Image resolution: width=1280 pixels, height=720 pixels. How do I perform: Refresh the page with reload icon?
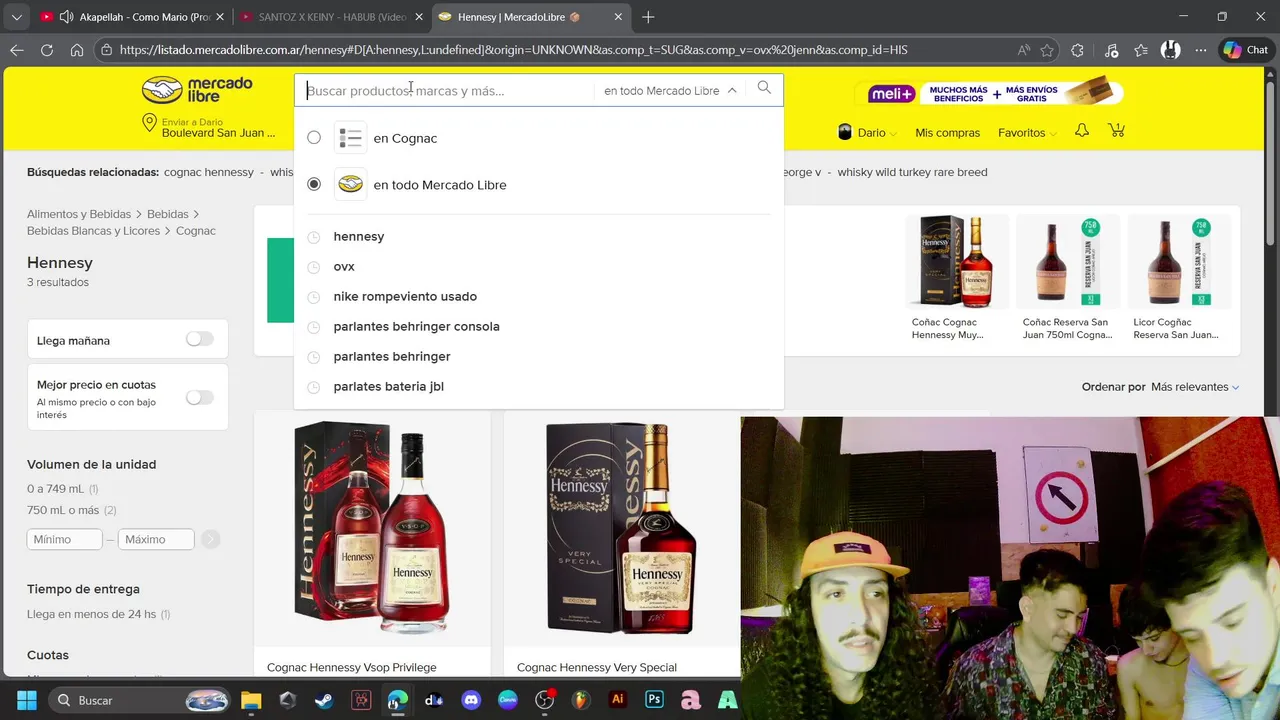(47, 50)
